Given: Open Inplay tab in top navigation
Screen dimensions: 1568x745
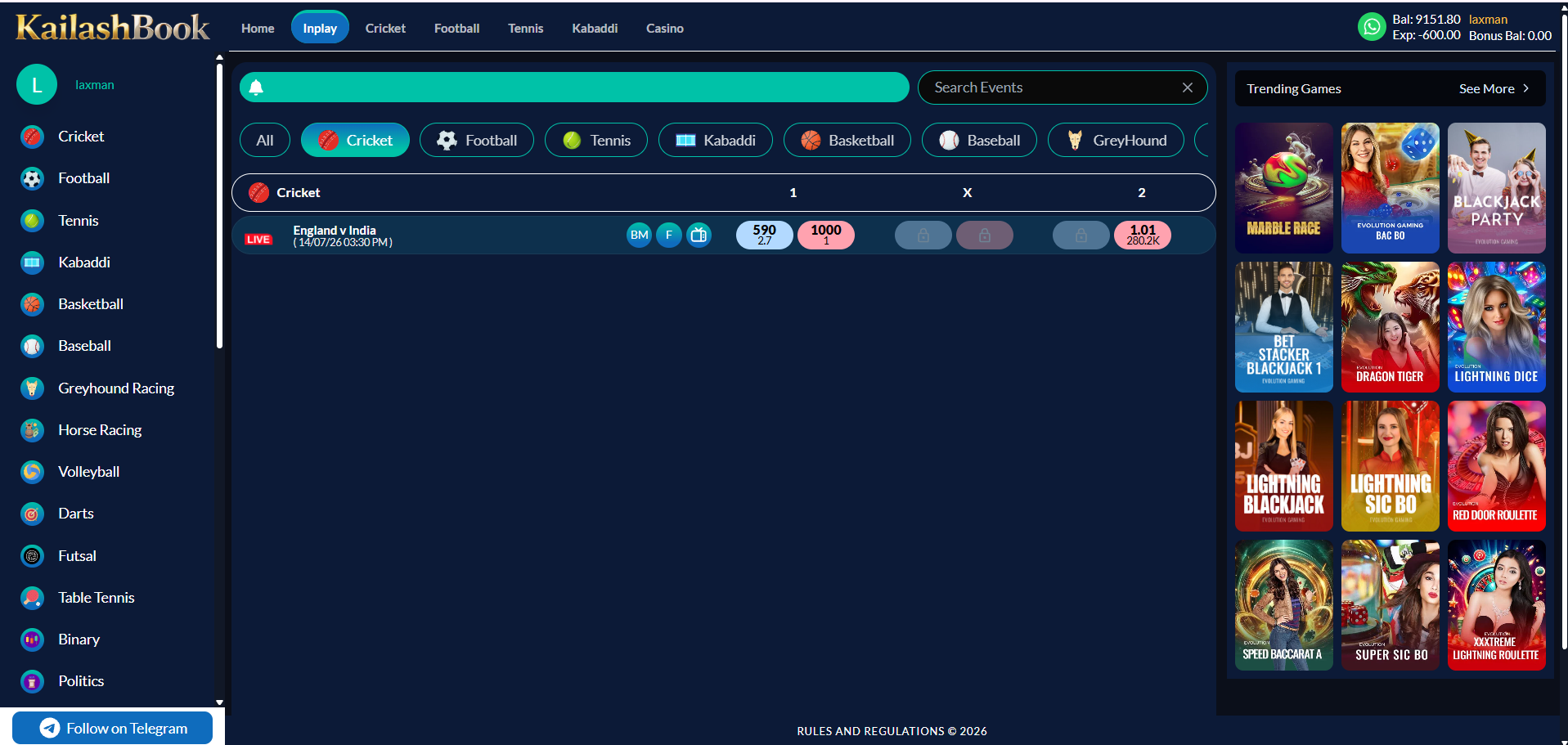Looking at the screenshot, I should [320, 28].
